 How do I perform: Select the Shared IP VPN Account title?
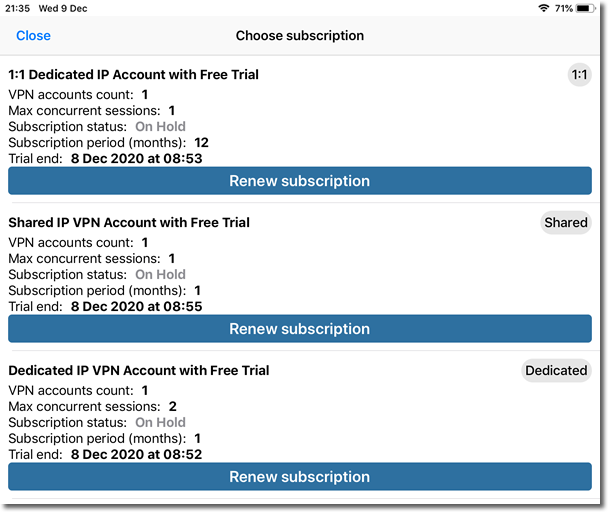(129, 222)
